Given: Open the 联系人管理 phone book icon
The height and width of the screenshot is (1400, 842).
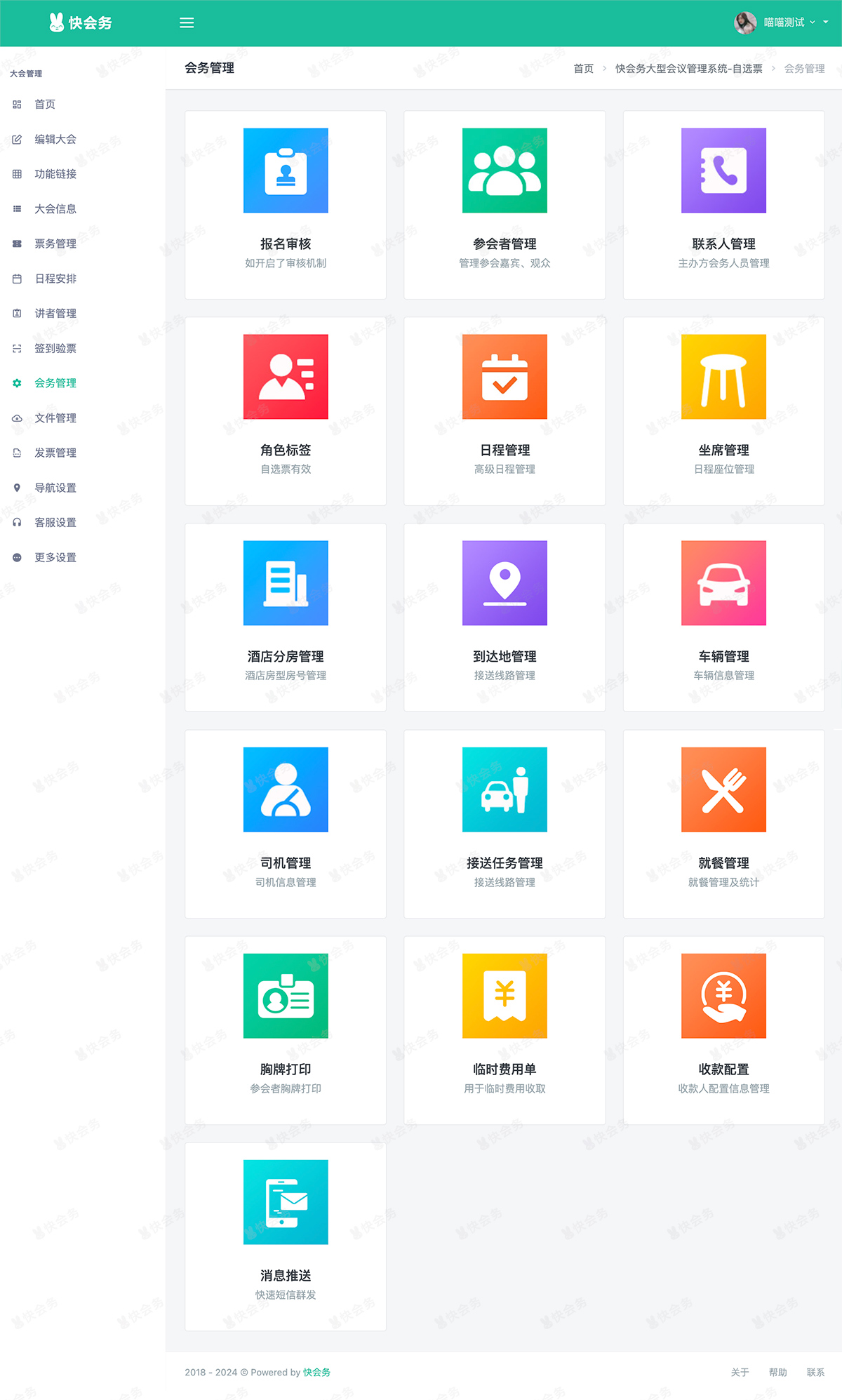Looking at the screenshot, I should coord(723,171).
